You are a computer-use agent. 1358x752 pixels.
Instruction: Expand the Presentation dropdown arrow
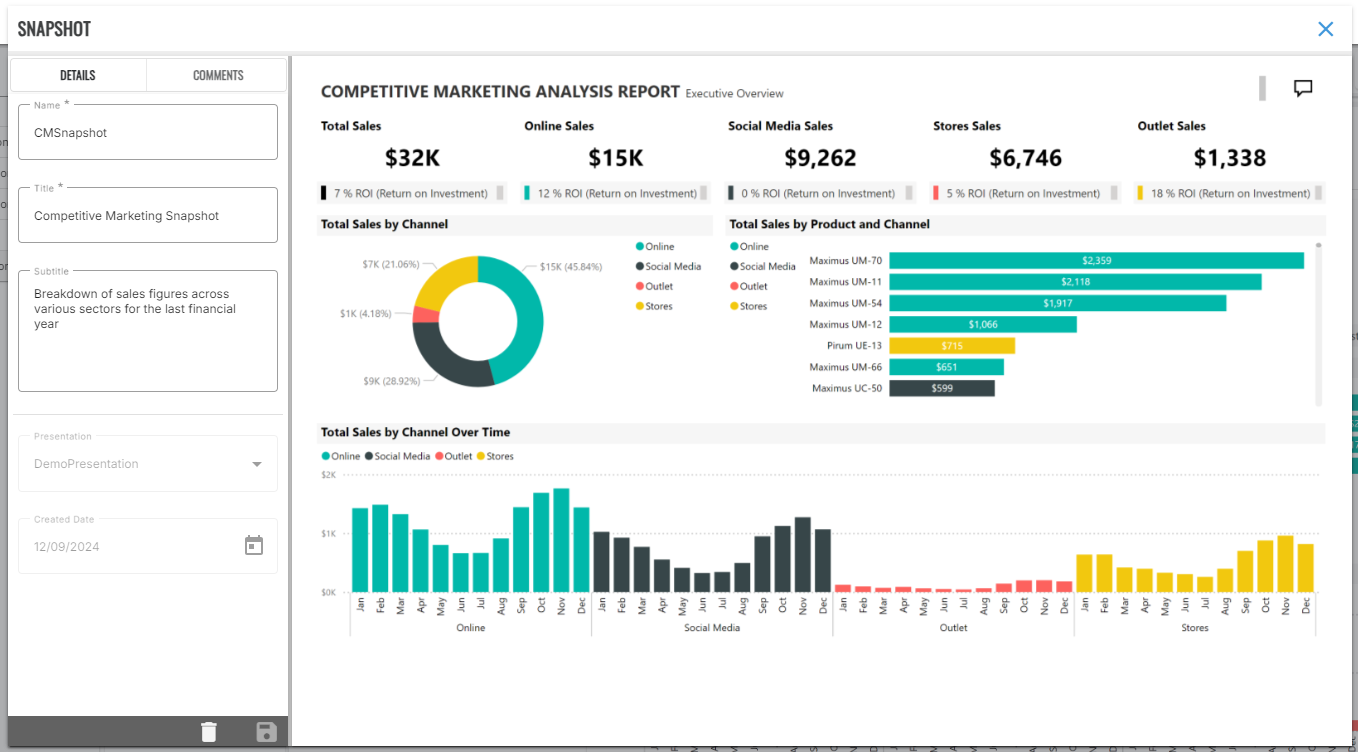(257, 464)
